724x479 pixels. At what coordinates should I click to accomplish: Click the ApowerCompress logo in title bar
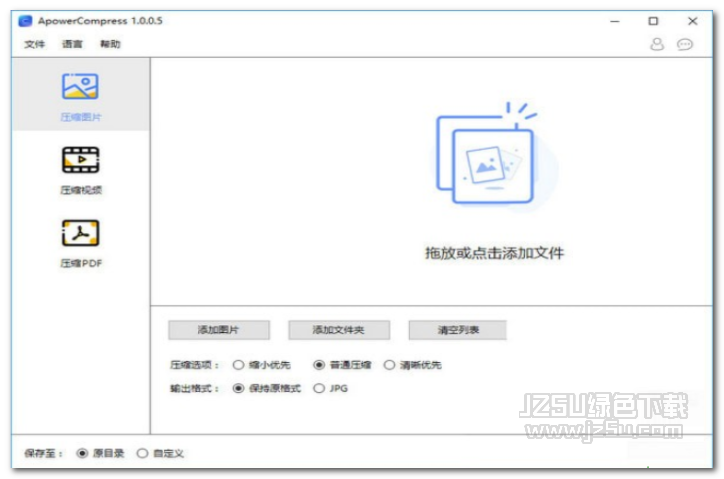click(25, 21)
